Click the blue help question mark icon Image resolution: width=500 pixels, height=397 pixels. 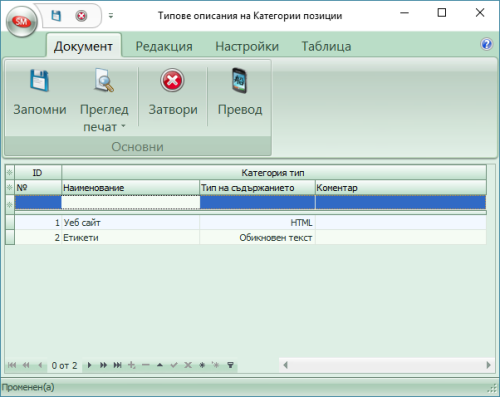pos(487,44)
